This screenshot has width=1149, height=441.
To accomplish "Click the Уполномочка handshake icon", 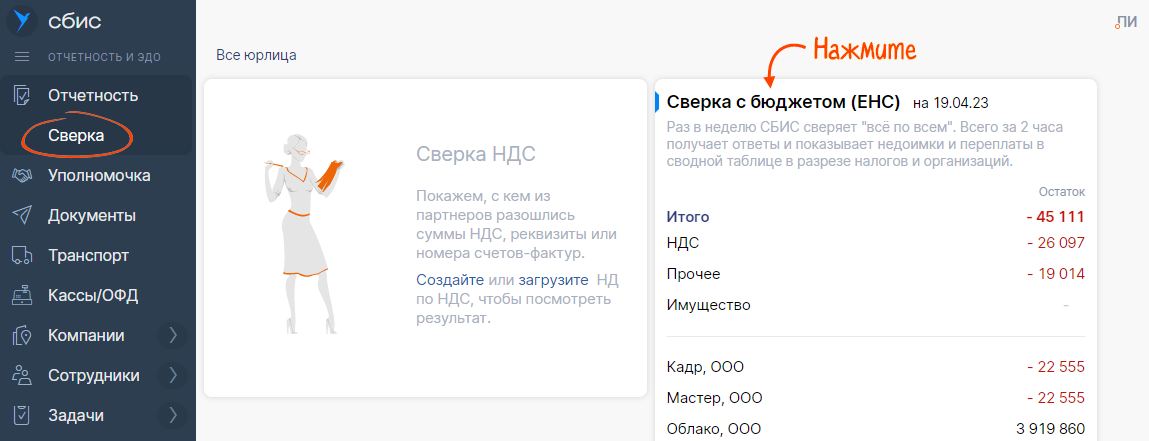I will click(22, 176).
